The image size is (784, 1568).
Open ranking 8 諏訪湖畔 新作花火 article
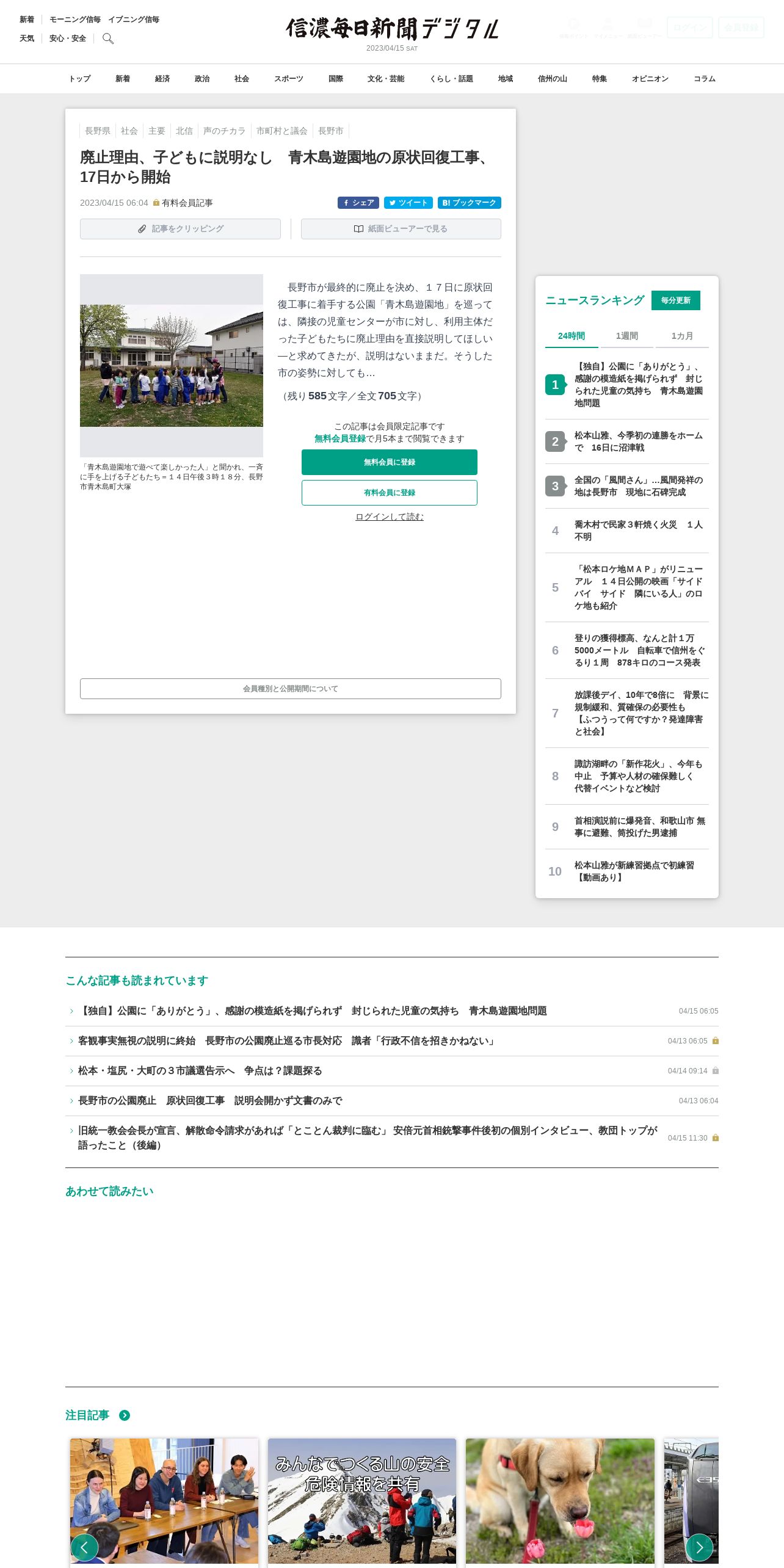point(627,776)
